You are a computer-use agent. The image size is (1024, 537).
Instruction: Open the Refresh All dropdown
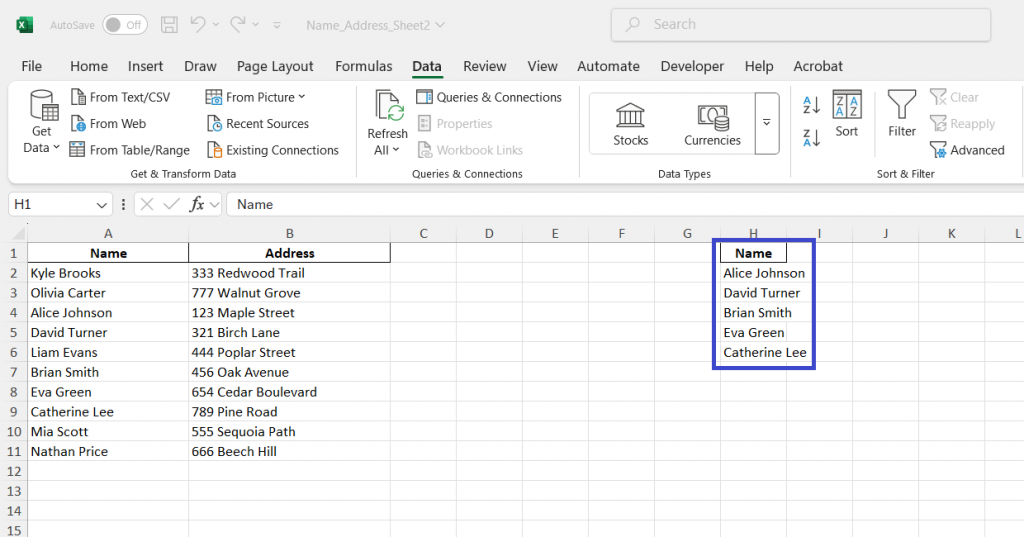coord(387,150)
